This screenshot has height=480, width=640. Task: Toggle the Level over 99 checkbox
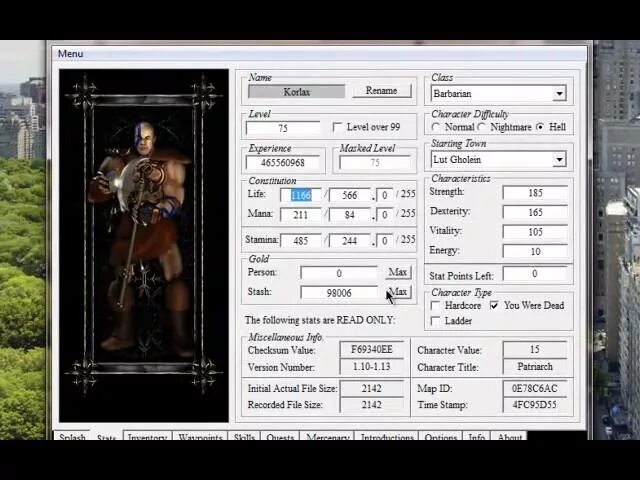tap(337, 127)
